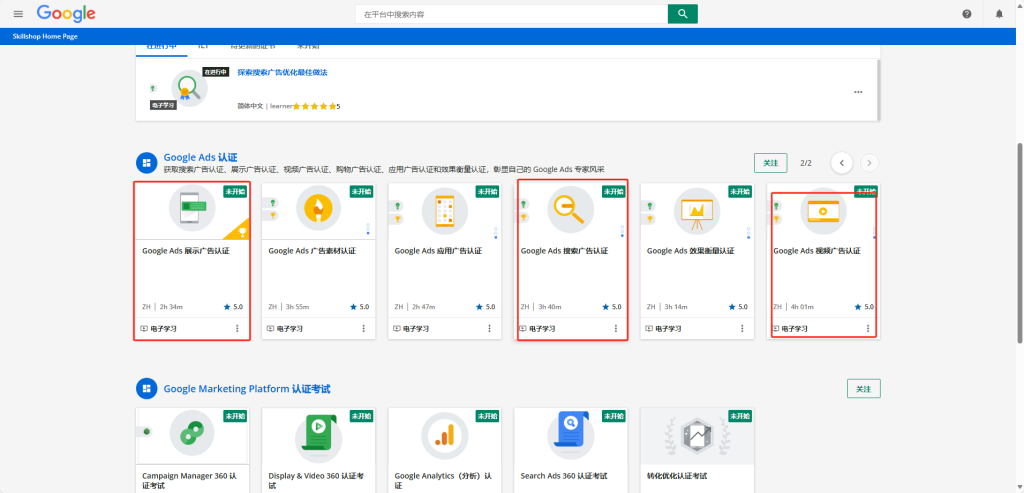The height and width of the screenshot is (493, 1024).
Task: Click the Google logo
Action: pyautogui.click(x=66, y=14)
